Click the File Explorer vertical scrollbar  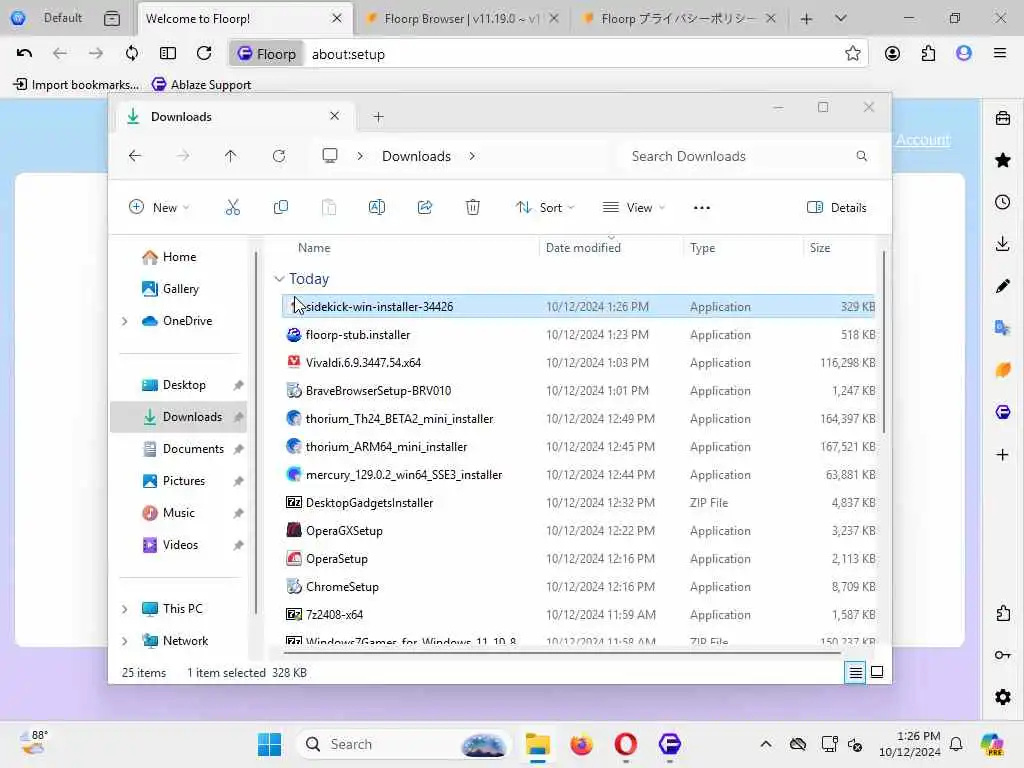click(884, 342)
